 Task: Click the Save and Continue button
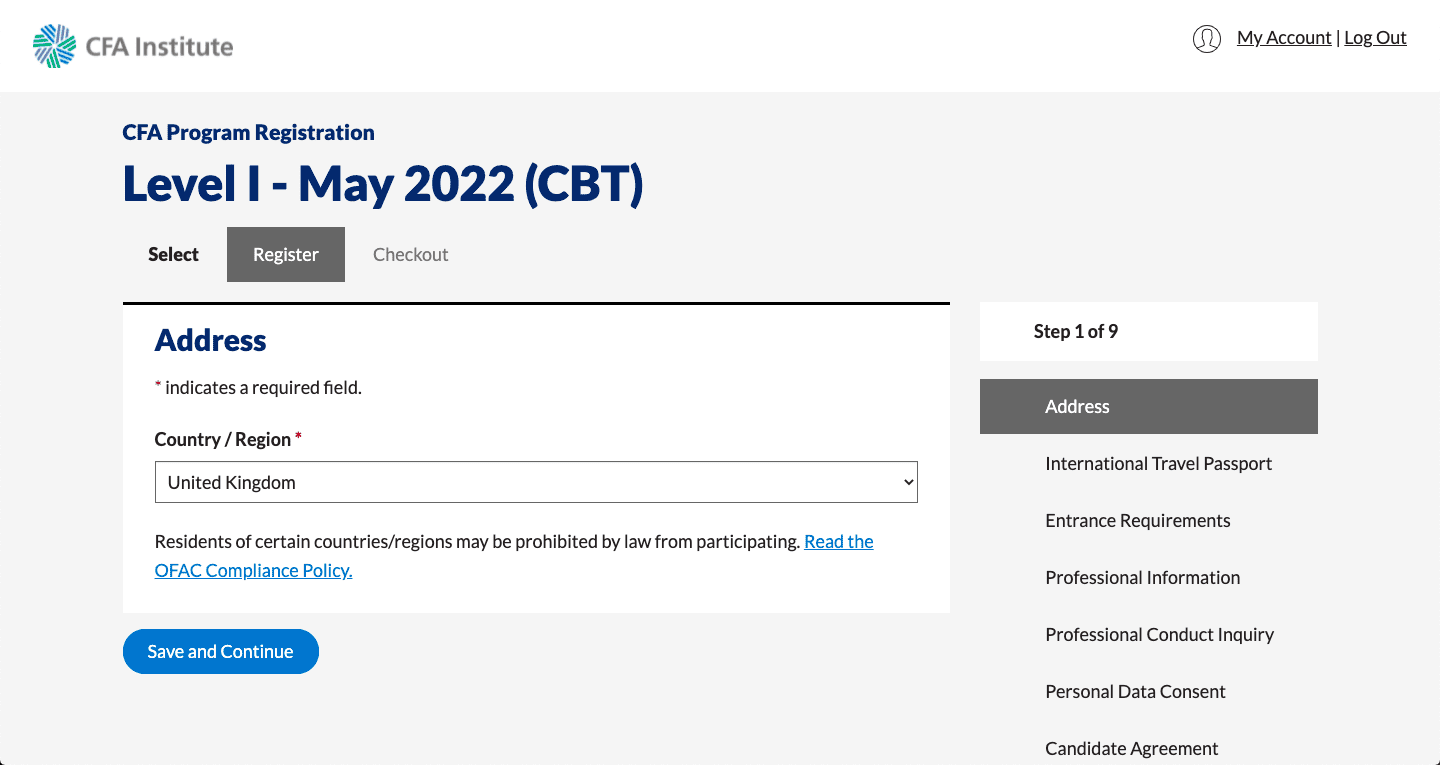[221, 651]
